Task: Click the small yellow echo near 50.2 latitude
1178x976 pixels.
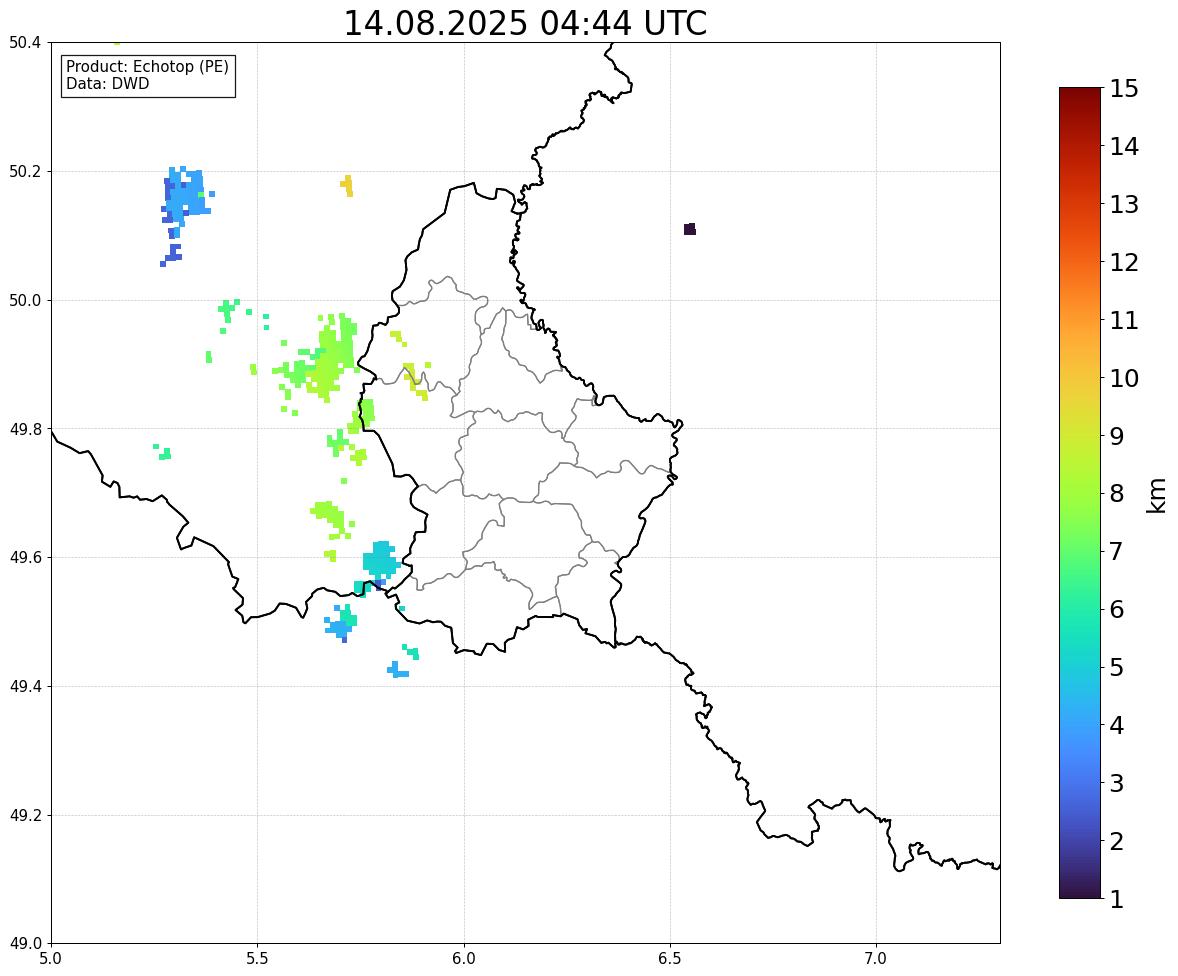Action: (347, 185)
